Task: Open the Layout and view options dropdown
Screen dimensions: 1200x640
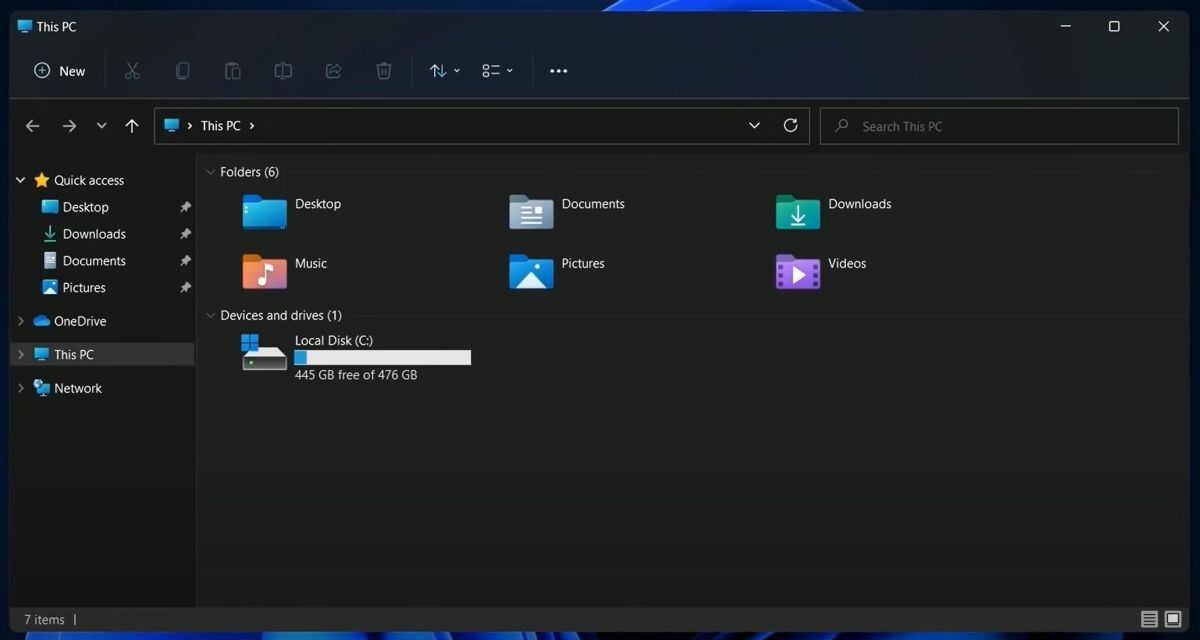Action: [497, 71]
